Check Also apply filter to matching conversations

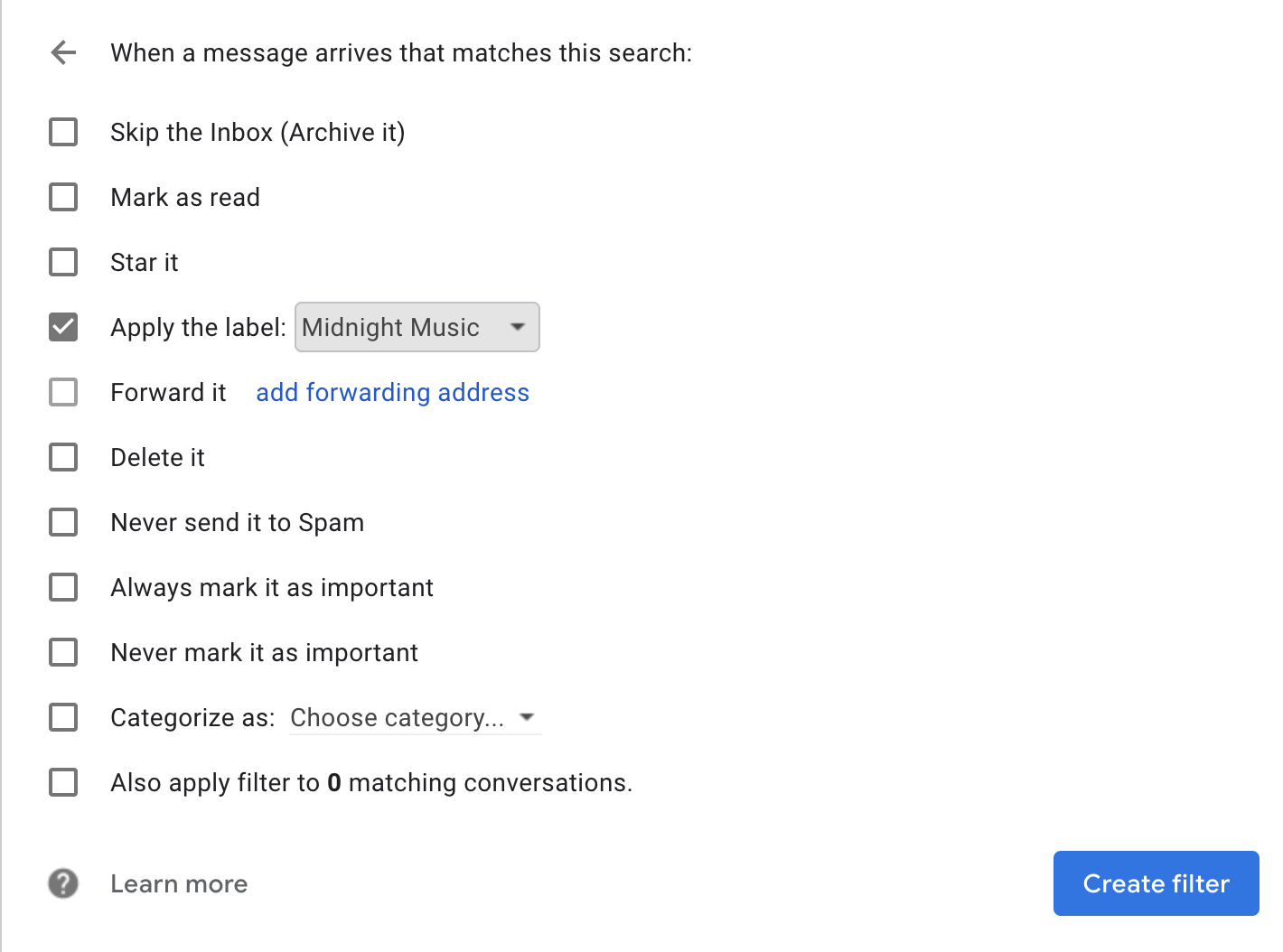(63, 782)
